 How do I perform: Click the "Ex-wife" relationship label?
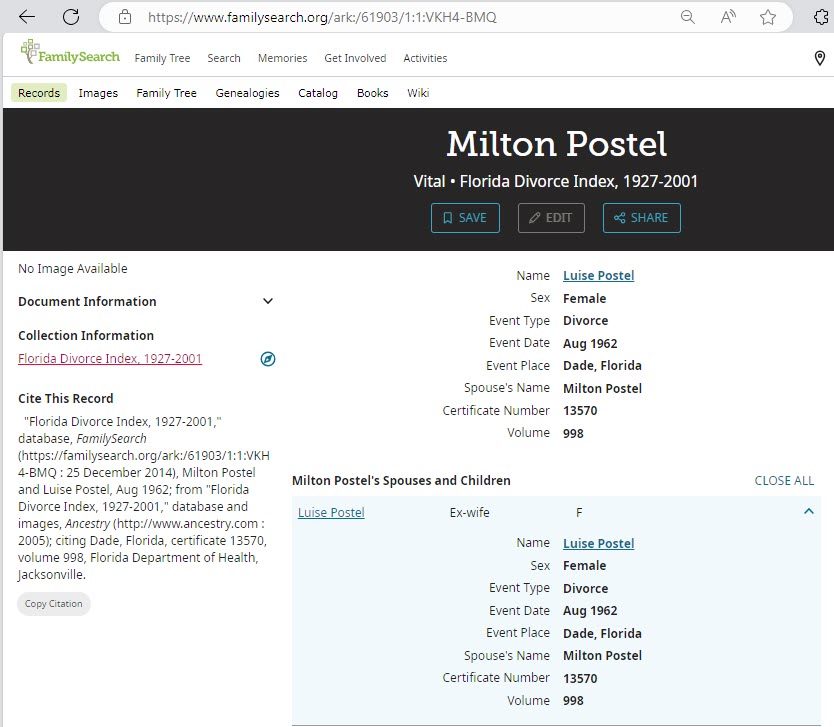coord(470,513)
